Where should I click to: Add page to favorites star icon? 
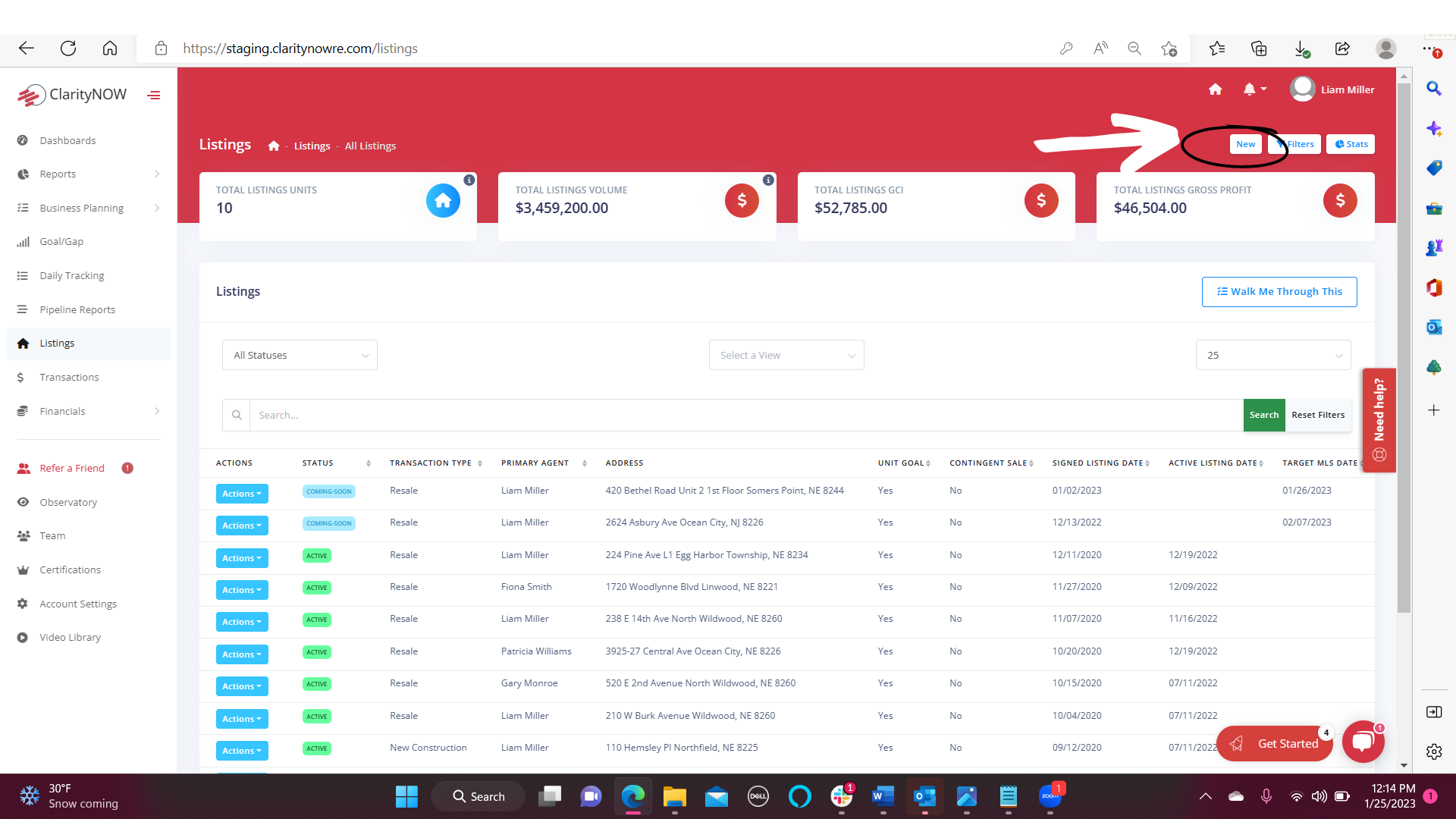[x=1169, y=49]
